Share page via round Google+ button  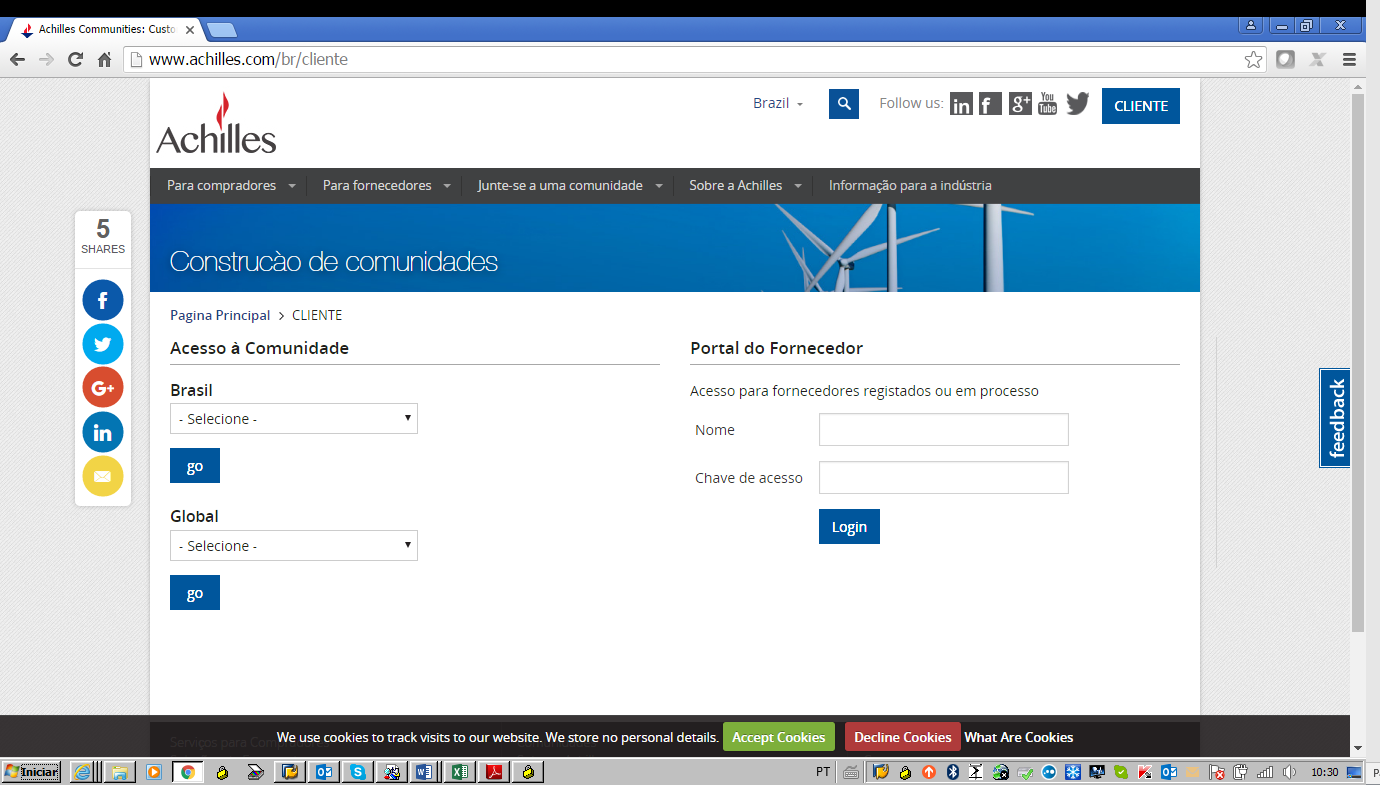click(x=103, y=388)
